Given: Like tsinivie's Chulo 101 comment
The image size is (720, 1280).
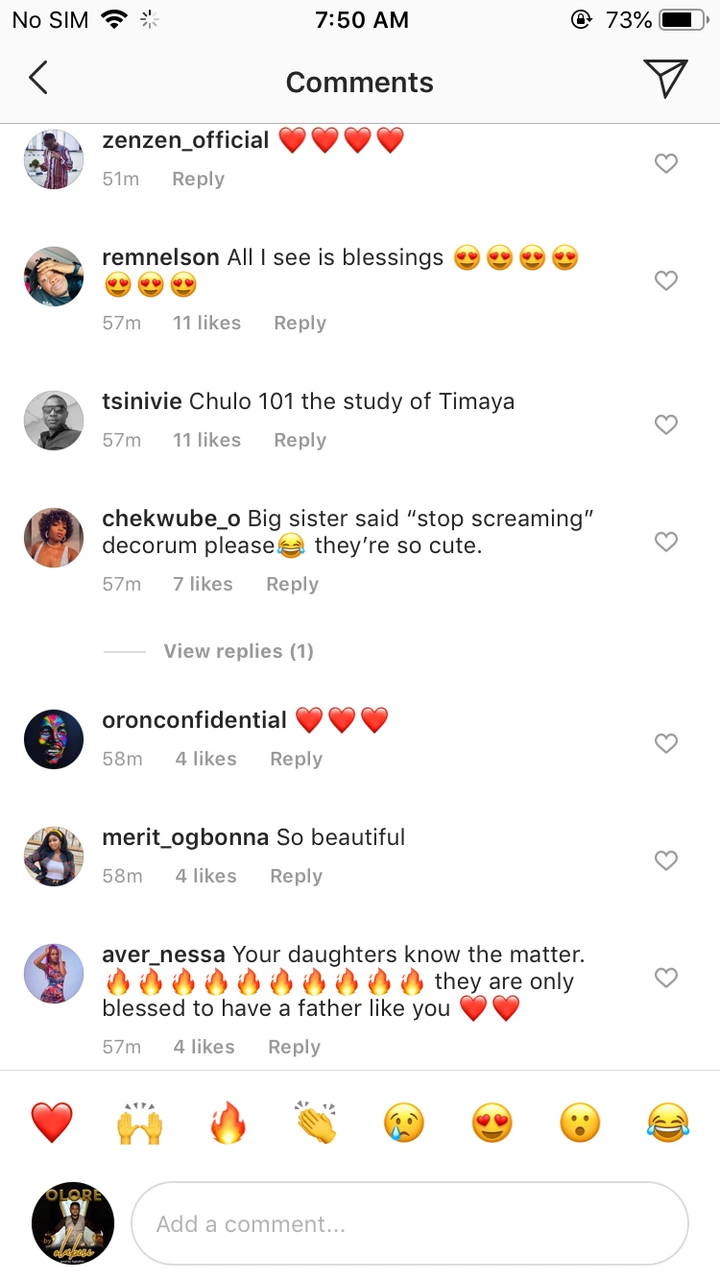Looking at the screenshot, I should [x=666, y=425].
